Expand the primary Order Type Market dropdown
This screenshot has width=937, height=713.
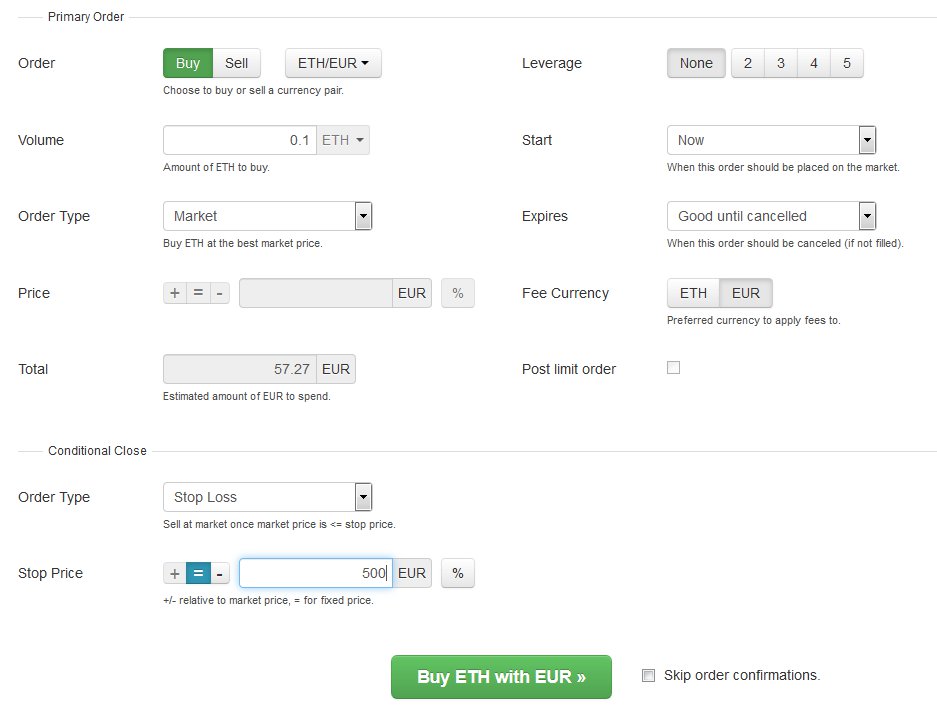267,216
